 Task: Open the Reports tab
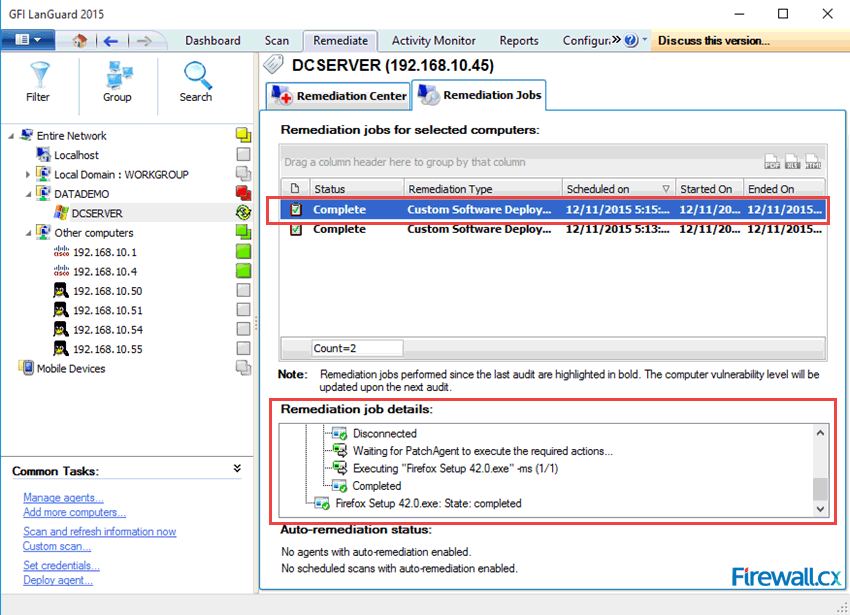519,41
